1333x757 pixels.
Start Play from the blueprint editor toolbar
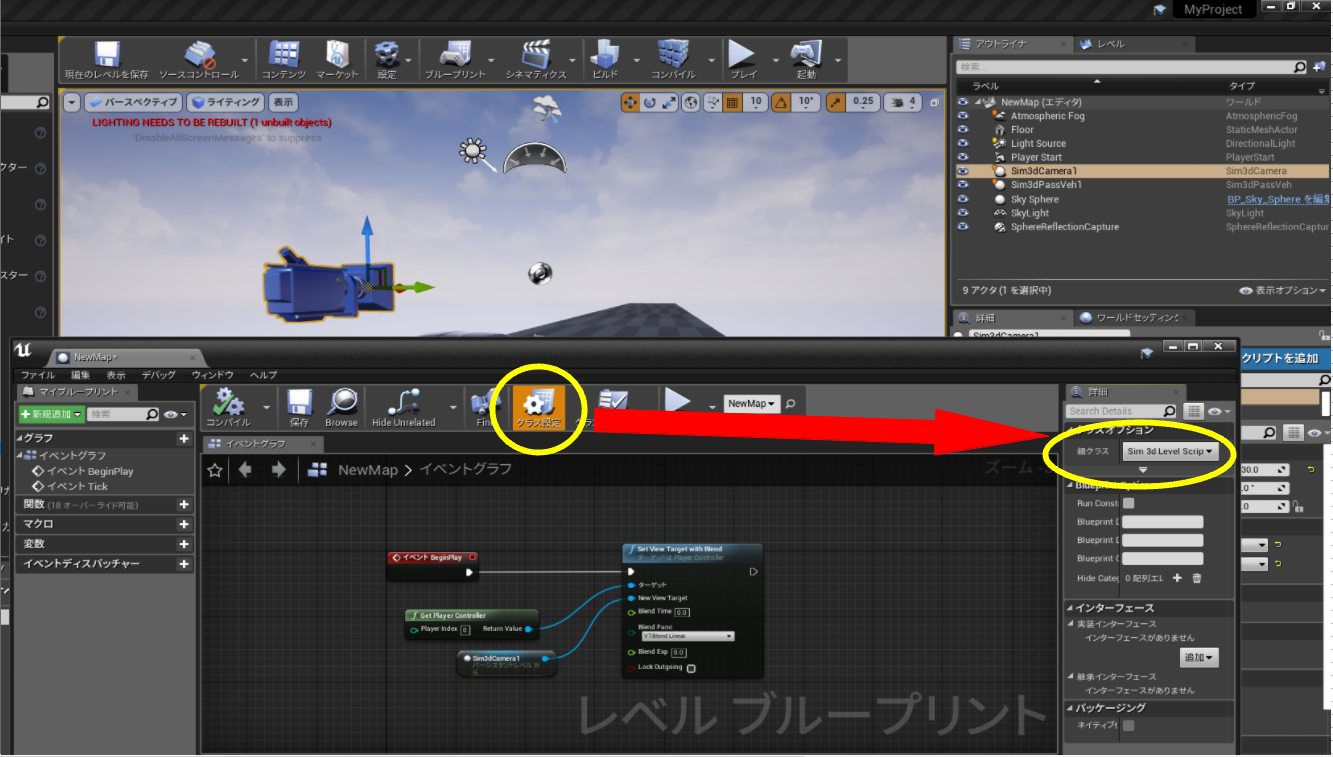(x=678, y=402)
